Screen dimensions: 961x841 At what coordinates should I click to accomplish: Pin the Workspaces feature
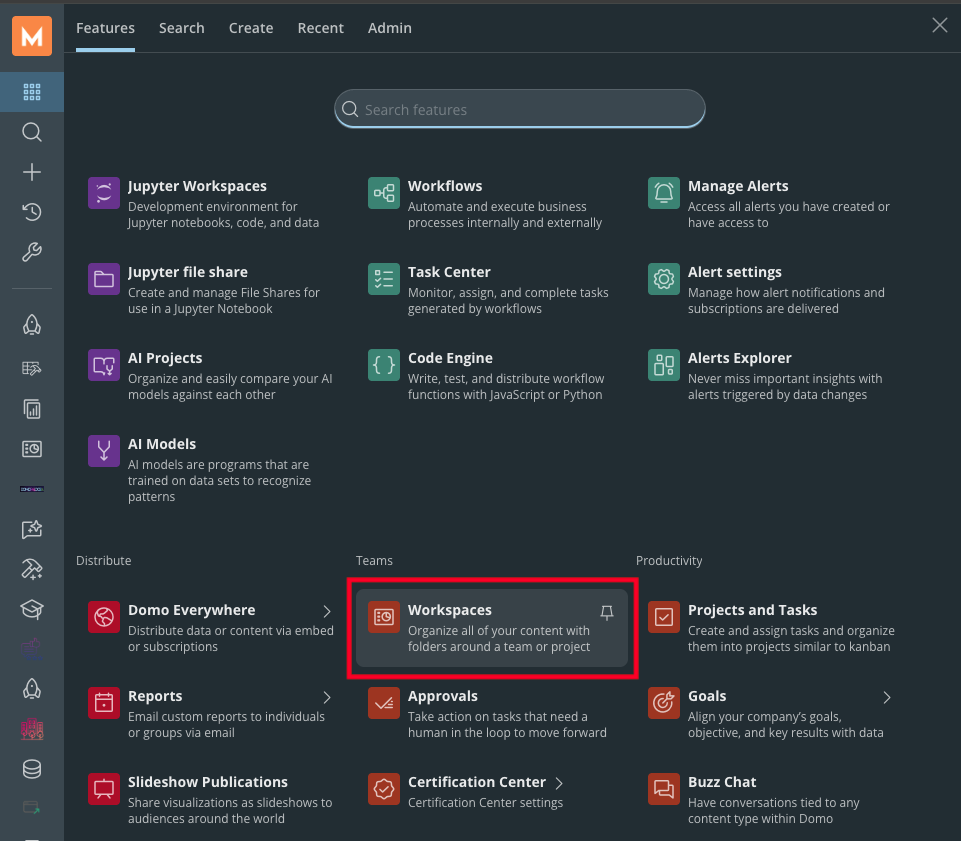click(607, 612)
